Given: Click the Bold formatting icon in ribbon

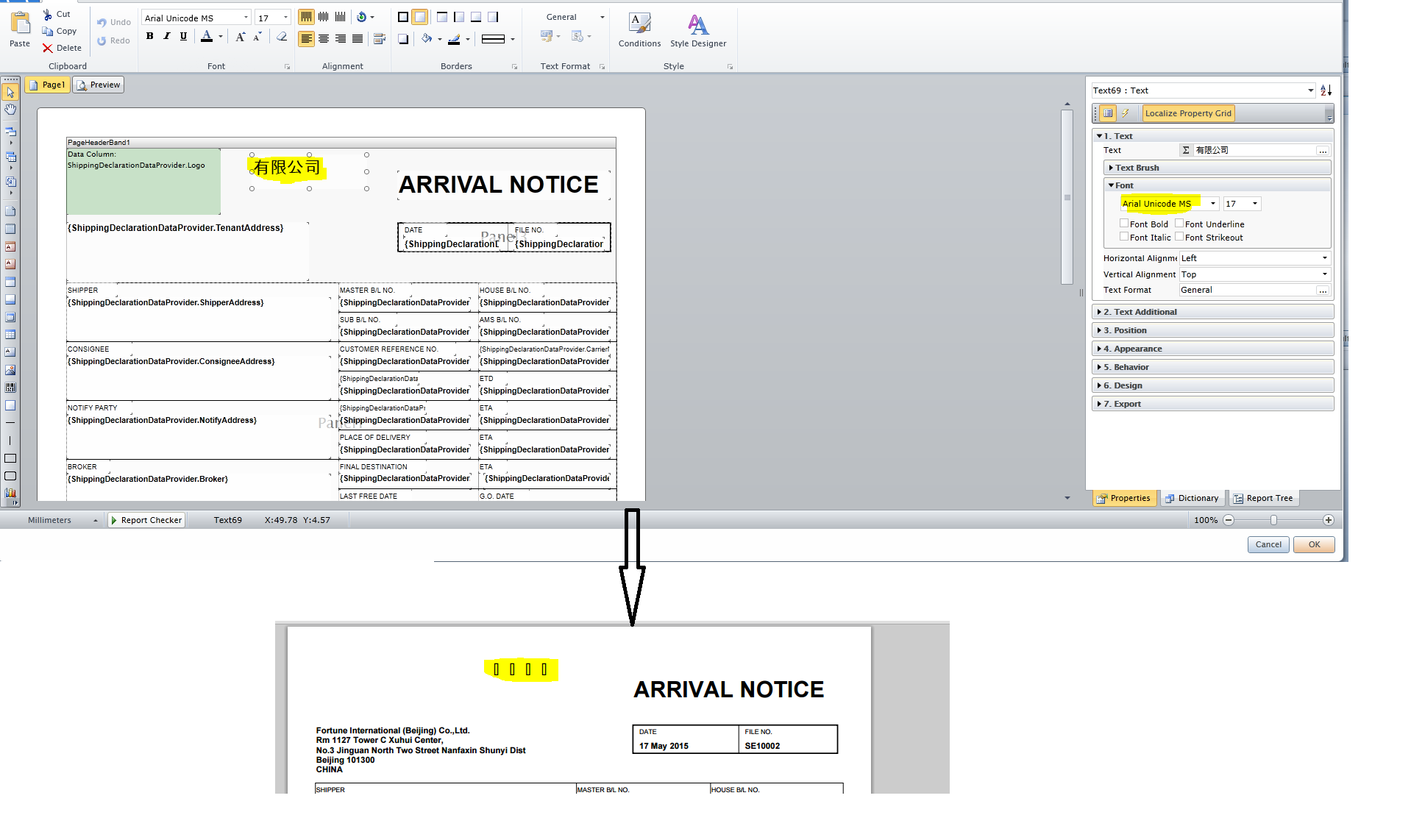Looking at the screenshot, I should click(150, 37).
